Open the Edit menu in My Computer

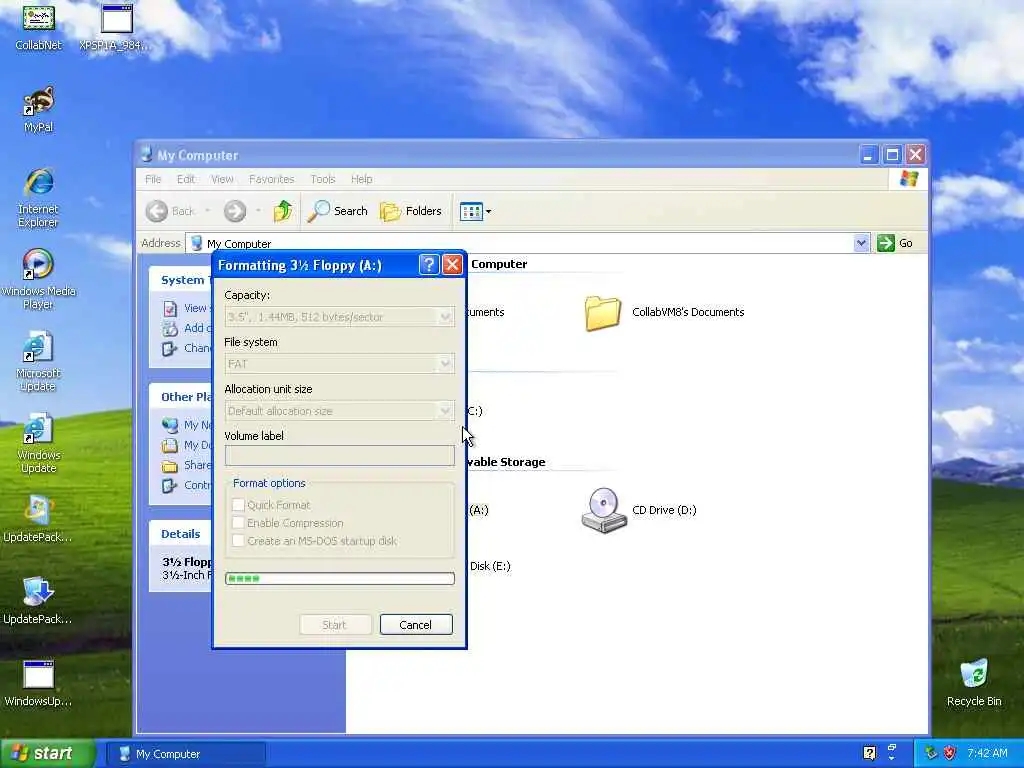click(185, 179)
